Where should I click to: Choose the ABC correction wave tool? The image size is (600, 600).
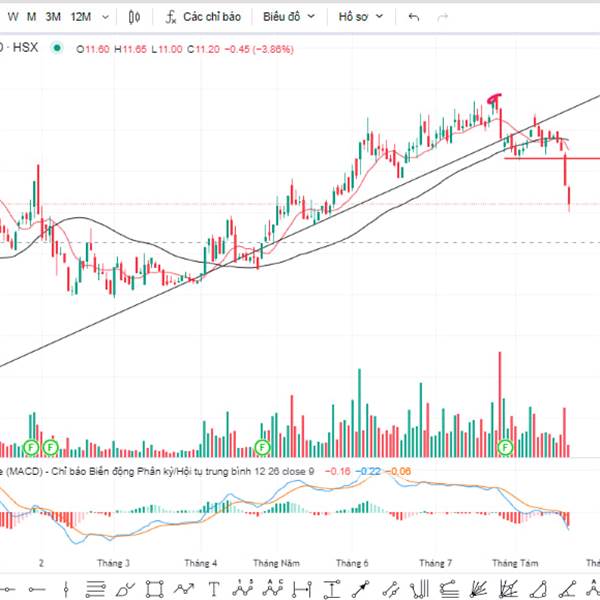pyautogui.click(x=272, y=589)
